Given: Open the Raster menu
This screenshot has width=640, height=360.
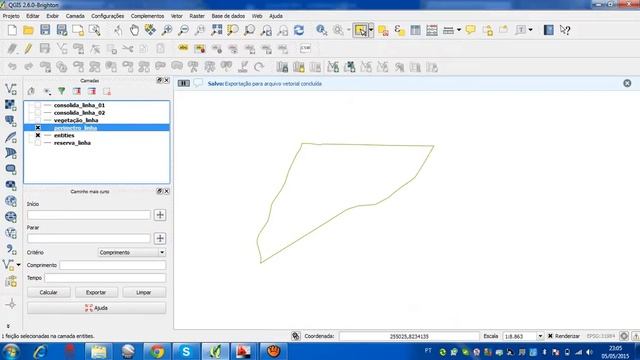Looking at the screenshot, I should point(197,16).
